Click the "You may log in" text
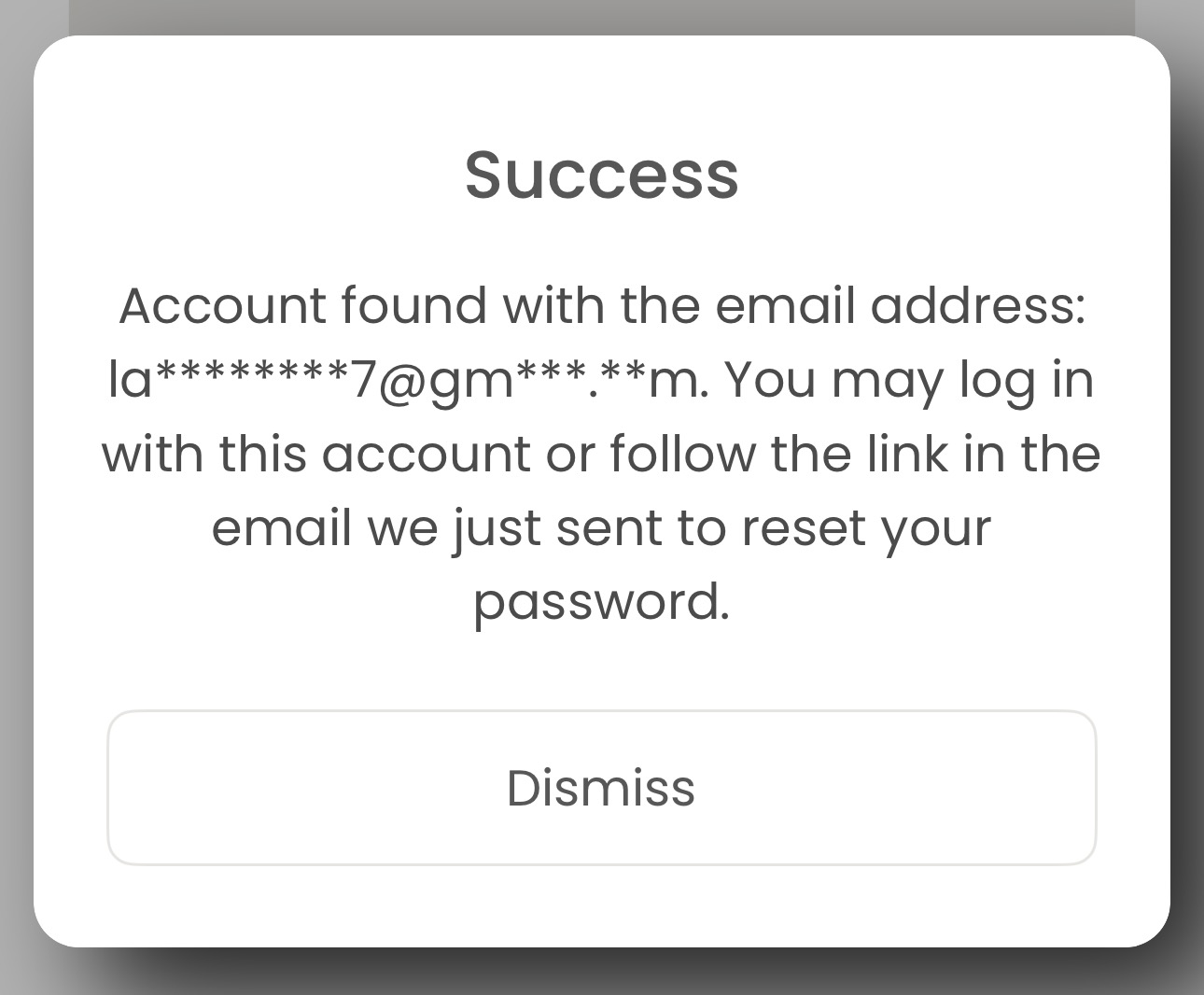Viewport: 1204px width, 995px height. [908, 380]
